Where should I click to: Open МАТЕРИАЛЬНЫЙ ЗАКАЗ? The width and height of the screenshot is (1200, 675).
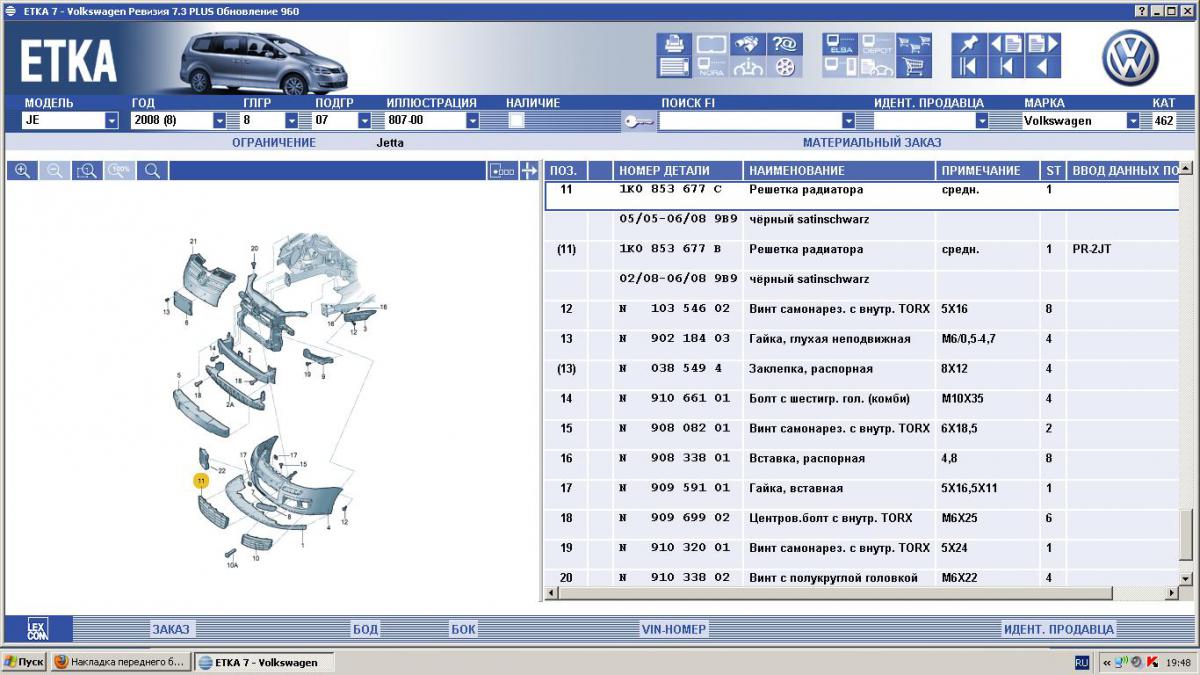[x=872, y=143]
